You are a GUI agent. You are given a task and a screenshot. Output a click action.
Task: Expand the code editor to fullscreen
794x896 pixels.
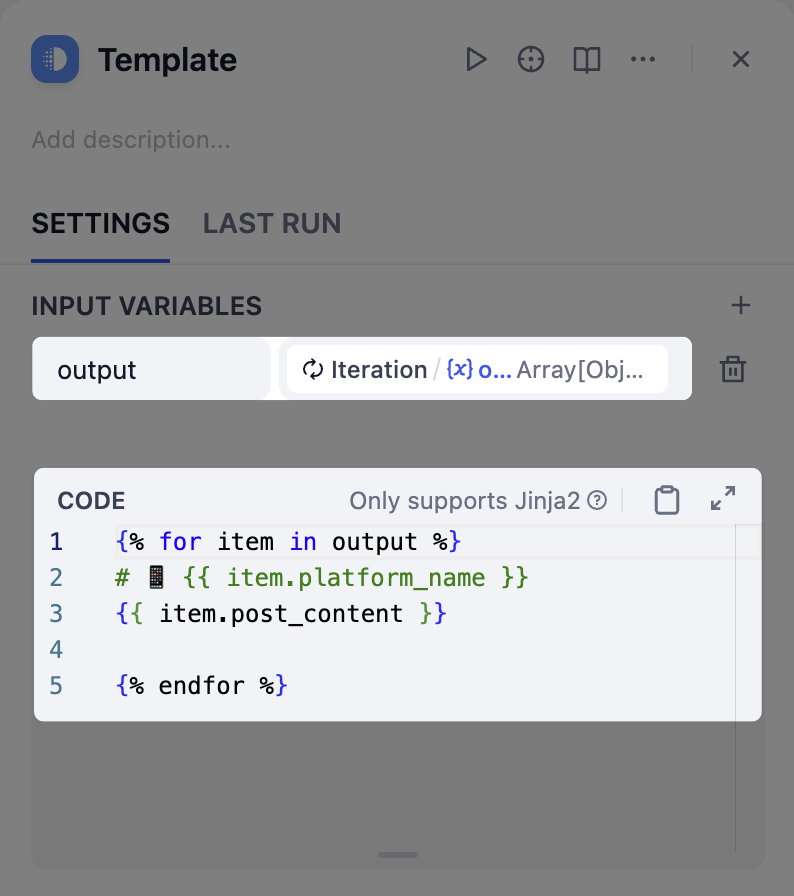pyautogui.click(x=722, y=498)
